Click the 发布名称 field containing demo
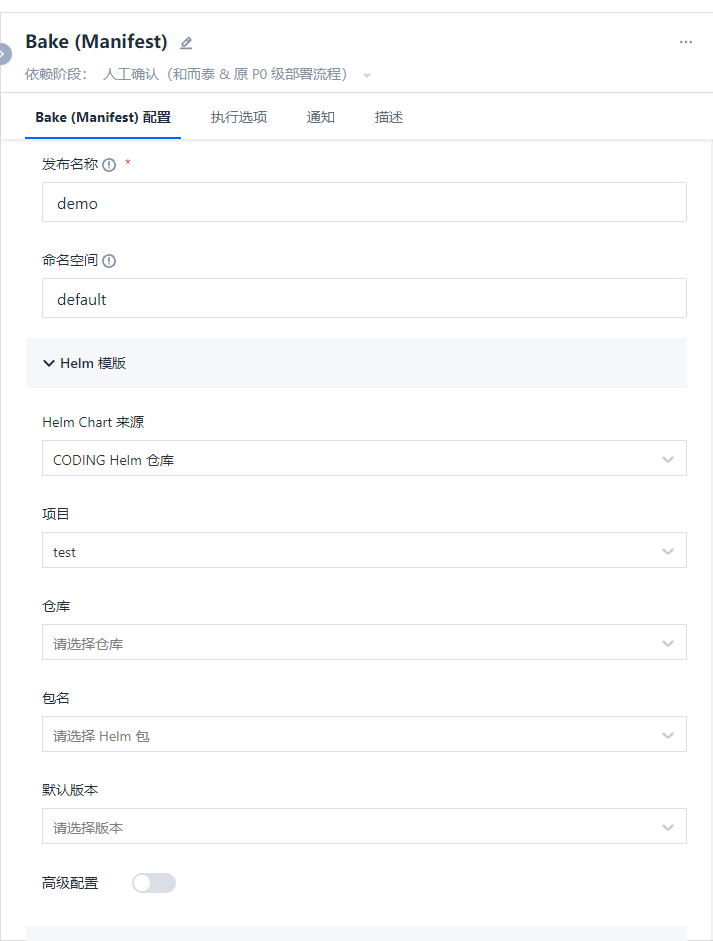The width and height of the screenshot is (713, 941). click(364, 202)
